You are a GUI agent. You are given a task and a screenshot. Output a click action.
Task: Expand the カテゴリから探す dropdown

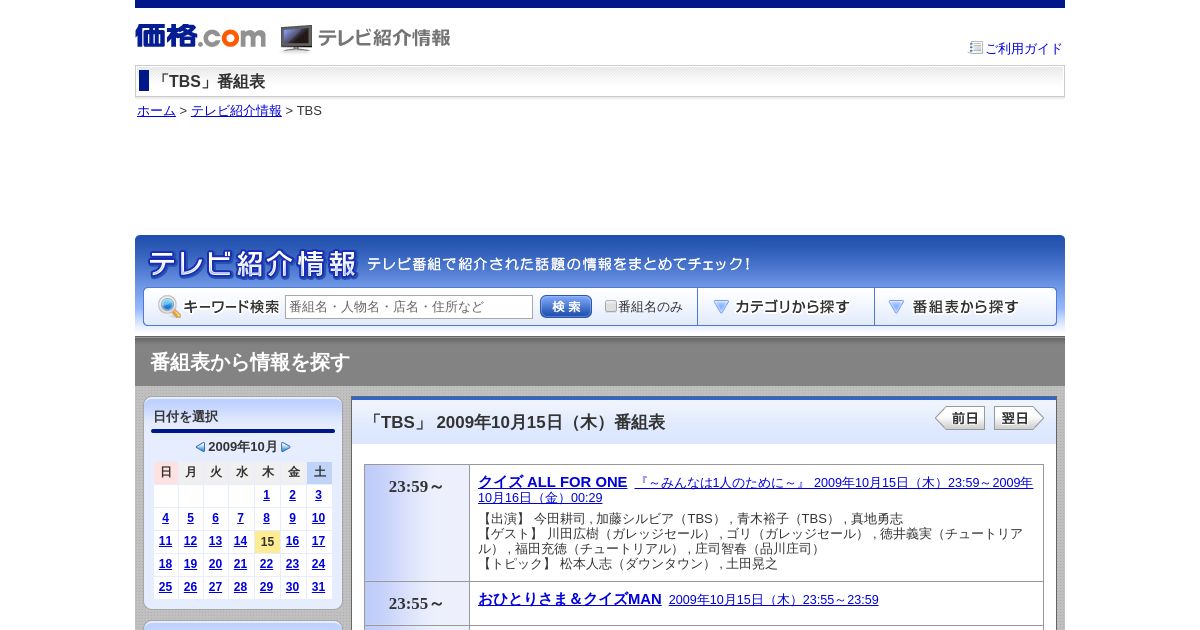[786, 307]
